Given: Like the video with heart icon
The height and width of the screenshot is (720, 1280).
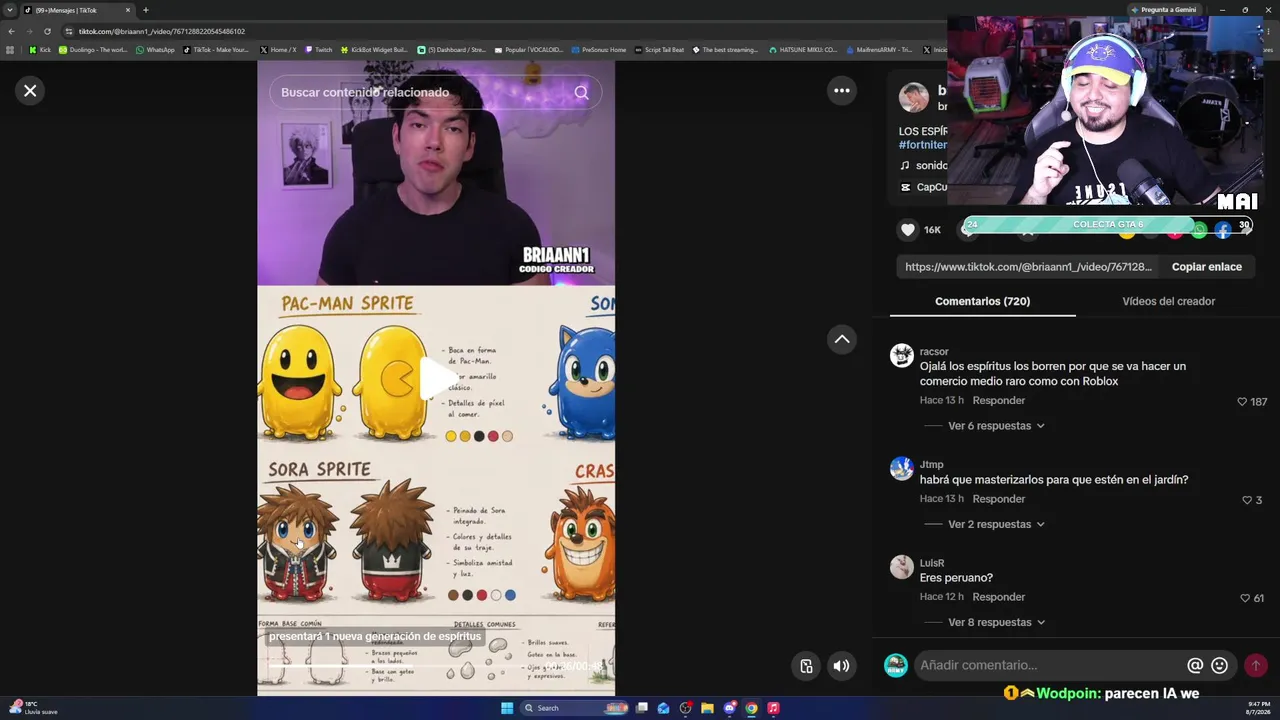Looking at the screenshot, I should [x=907, y=230].
